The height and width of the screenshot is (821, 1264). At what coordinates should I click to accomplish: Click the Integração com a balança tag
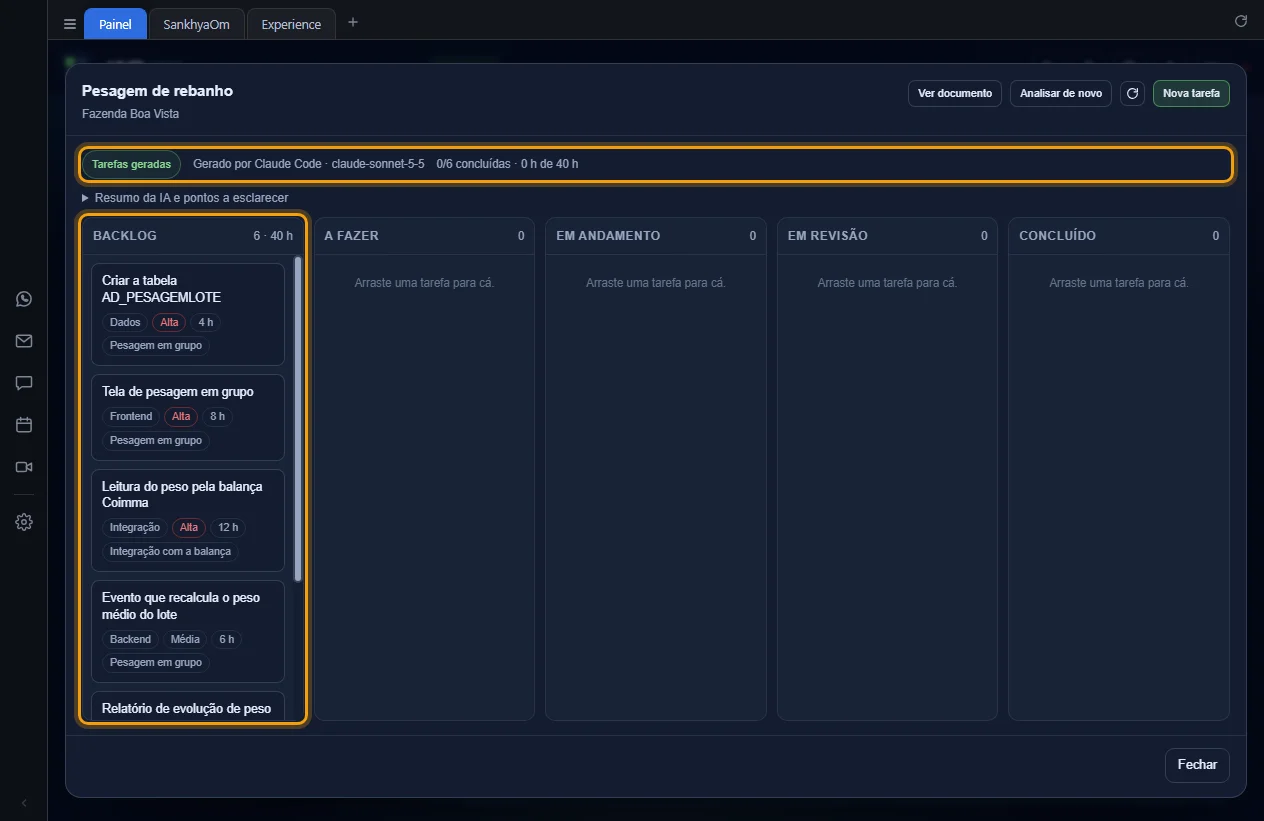pyautogui.click(x=170, y=552)
